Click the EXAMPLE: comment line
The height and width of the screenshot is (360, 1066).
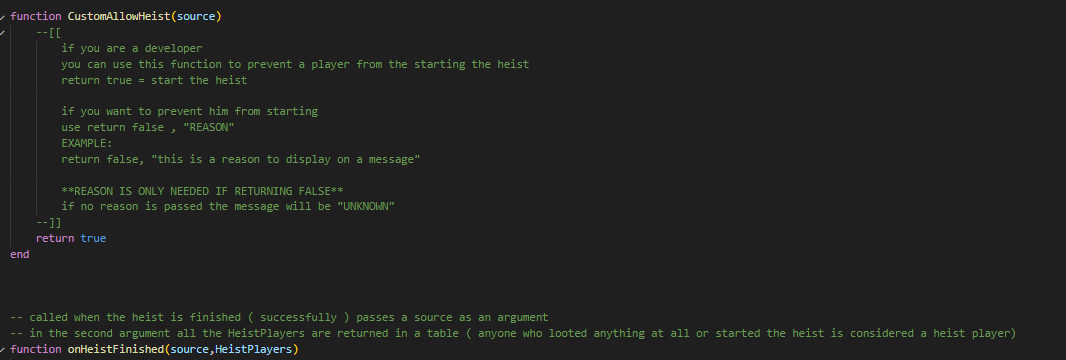coord(87,143)
